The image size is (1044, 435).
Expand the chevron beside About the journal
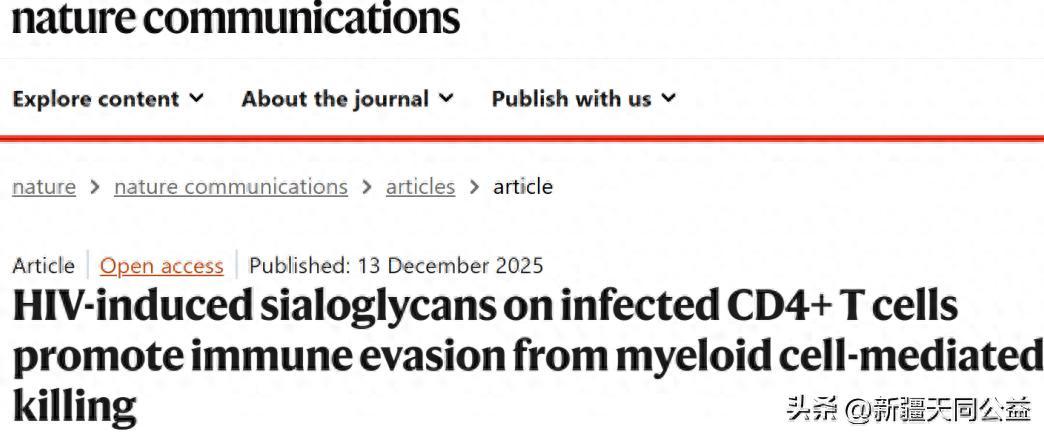click(x=446, y=98)
